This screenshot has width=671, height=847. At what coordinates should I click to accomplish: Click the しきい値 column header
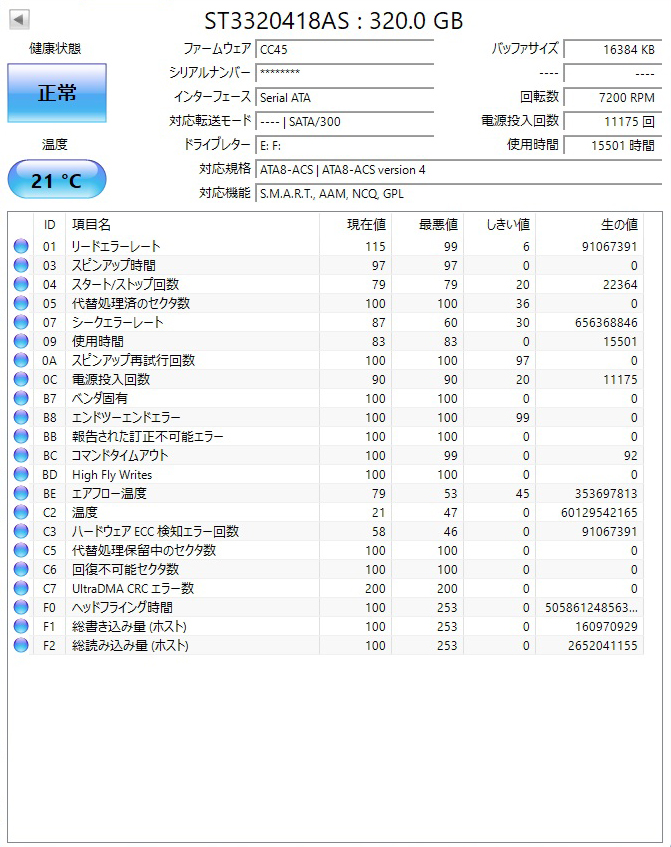pyautogui.click(x=507, y=225)
